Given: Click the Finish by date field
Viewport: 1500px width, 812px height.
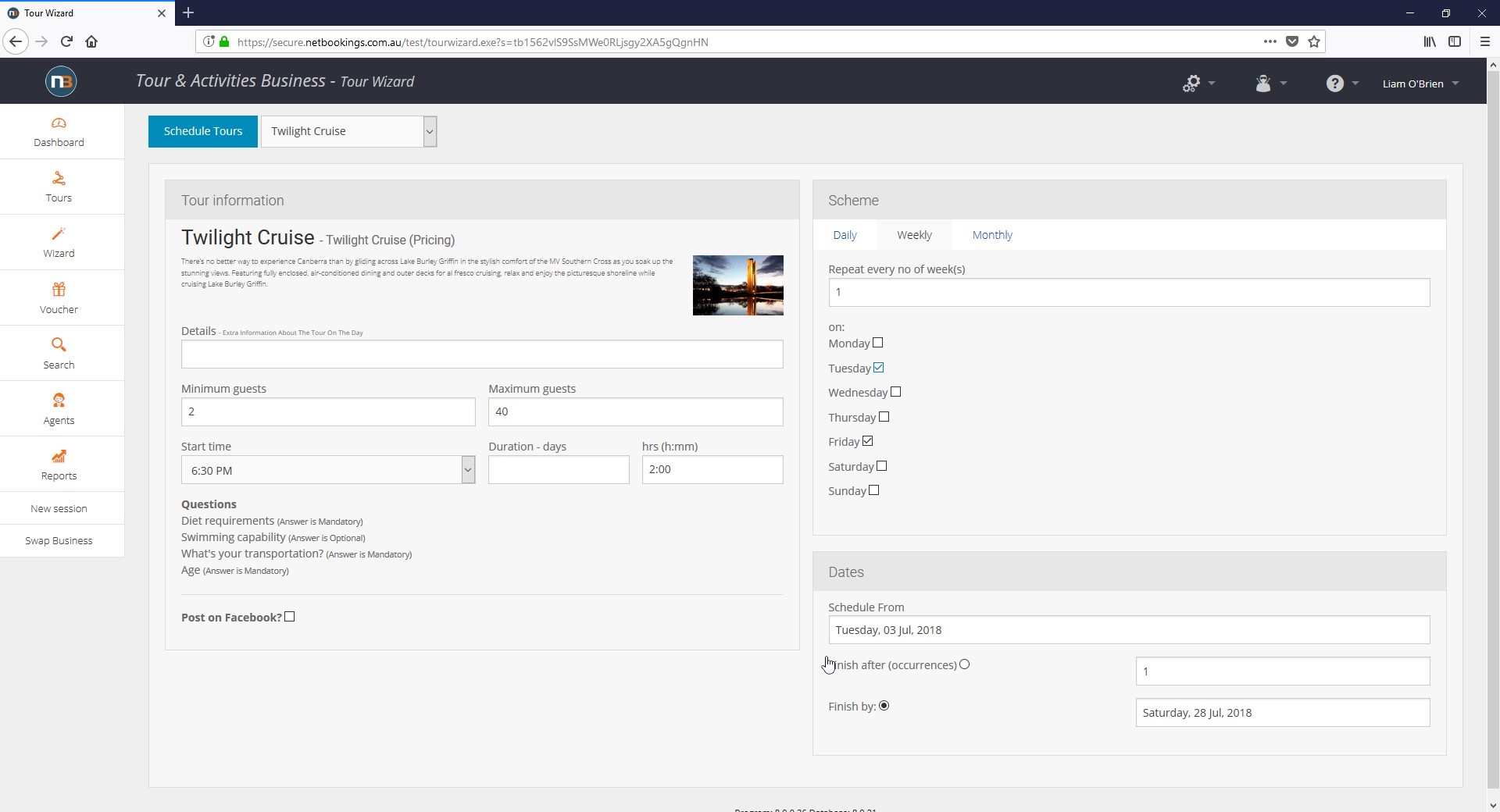Looking at the screenshot, I should (x=1283, y=713).
